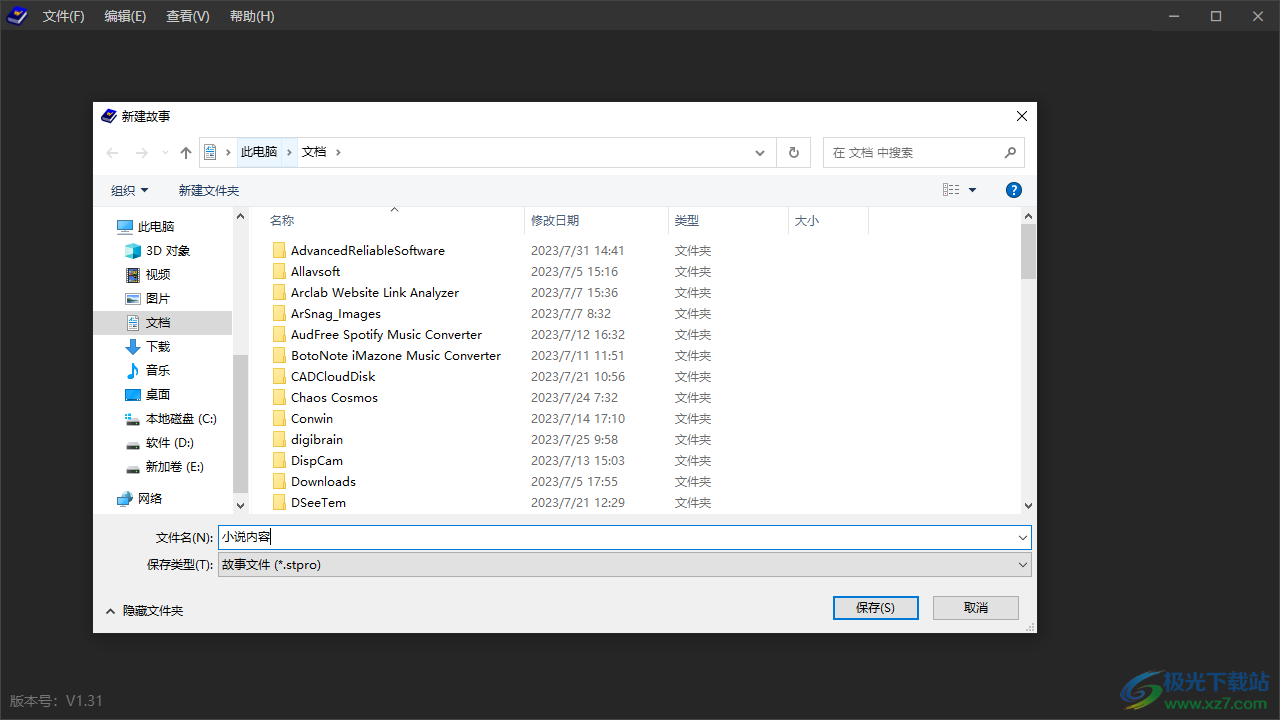1280x720 pixels.
Task: Open the 组织 dropdown menu
Action: 130,190
